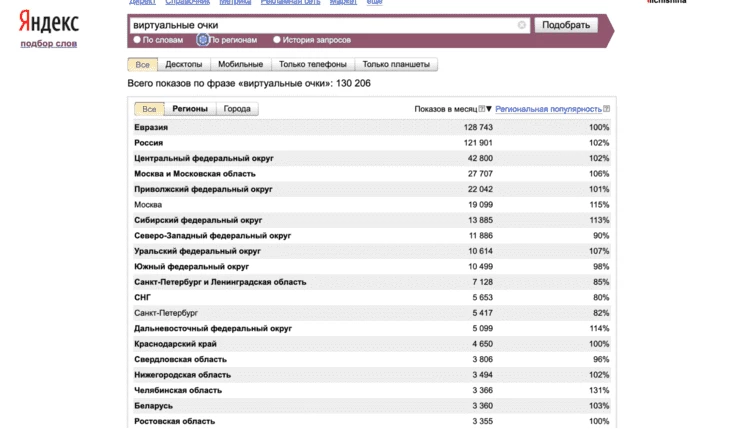Image resolution: width=730 pixels, height=429 pixels.
Task: Click the 115% popularity value for Москва
Action: [599, 204]
